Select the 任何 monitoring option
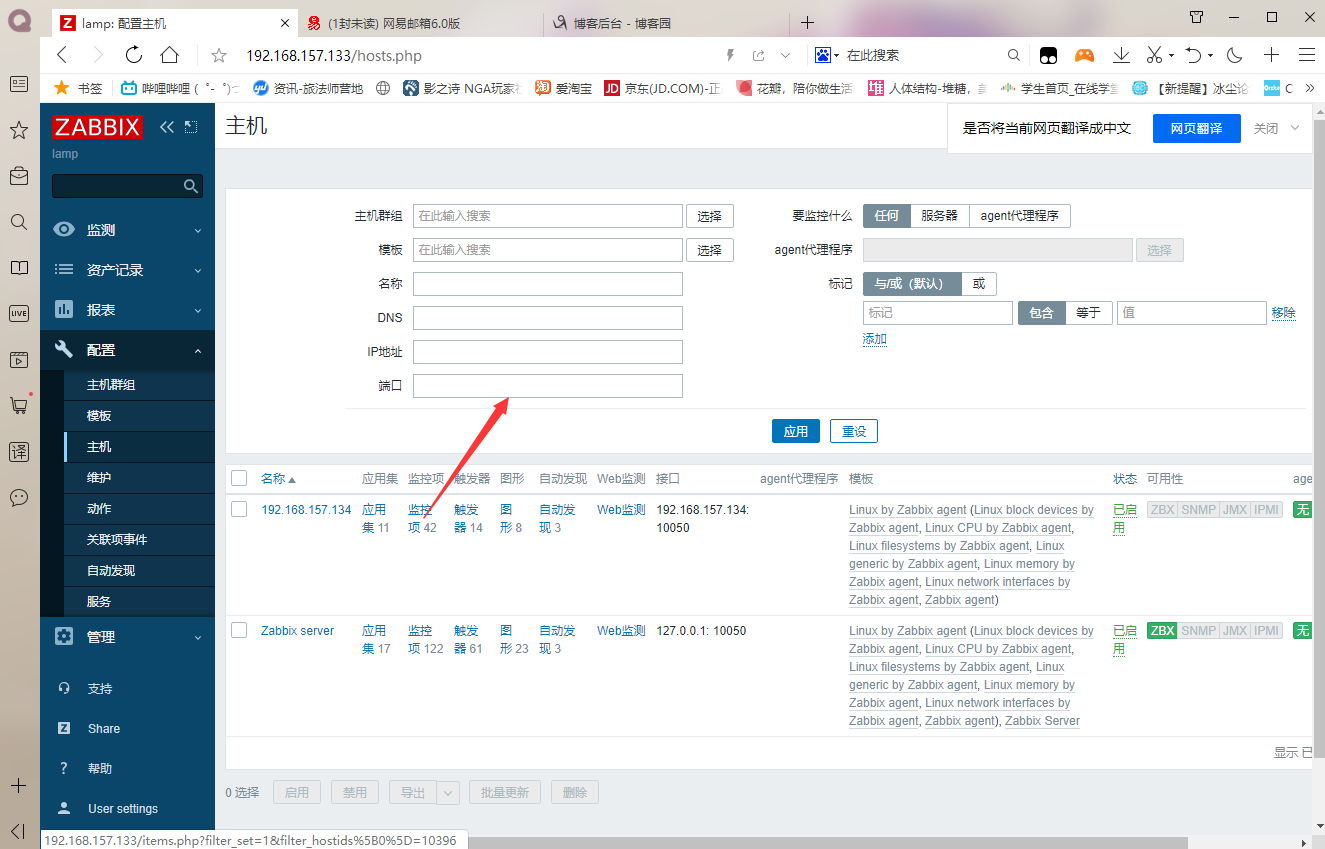The height and width of the screenshot is (849, 1325). coord(887,215)
